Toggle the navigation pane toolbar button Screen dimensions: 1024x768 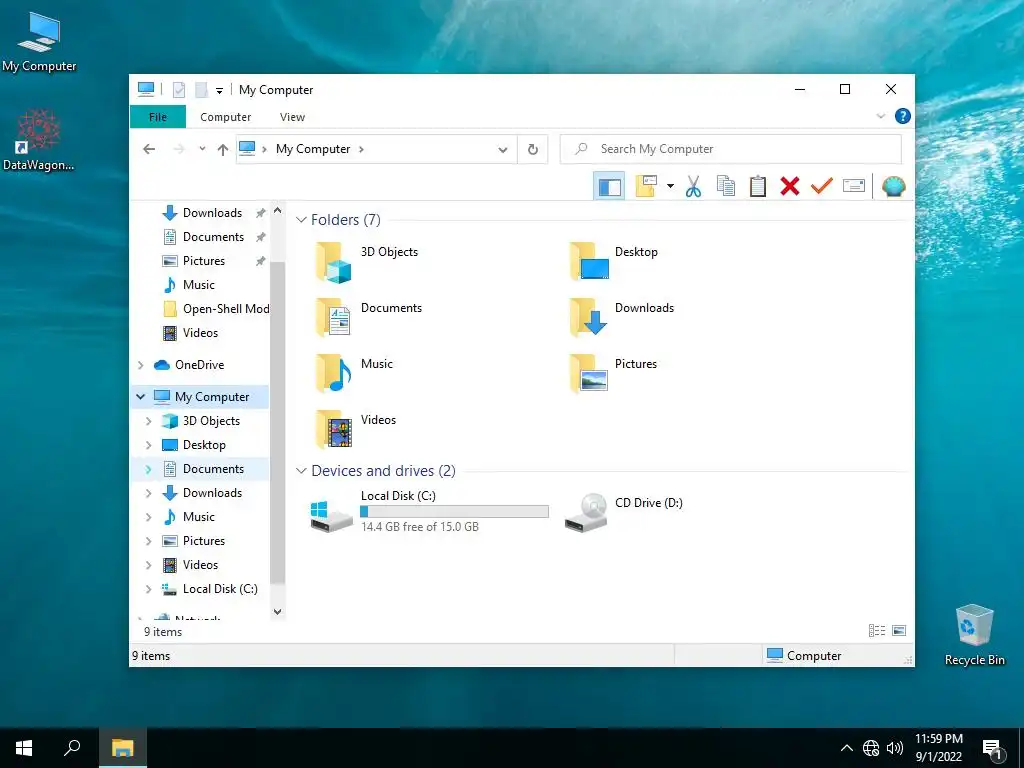(609, 187)
